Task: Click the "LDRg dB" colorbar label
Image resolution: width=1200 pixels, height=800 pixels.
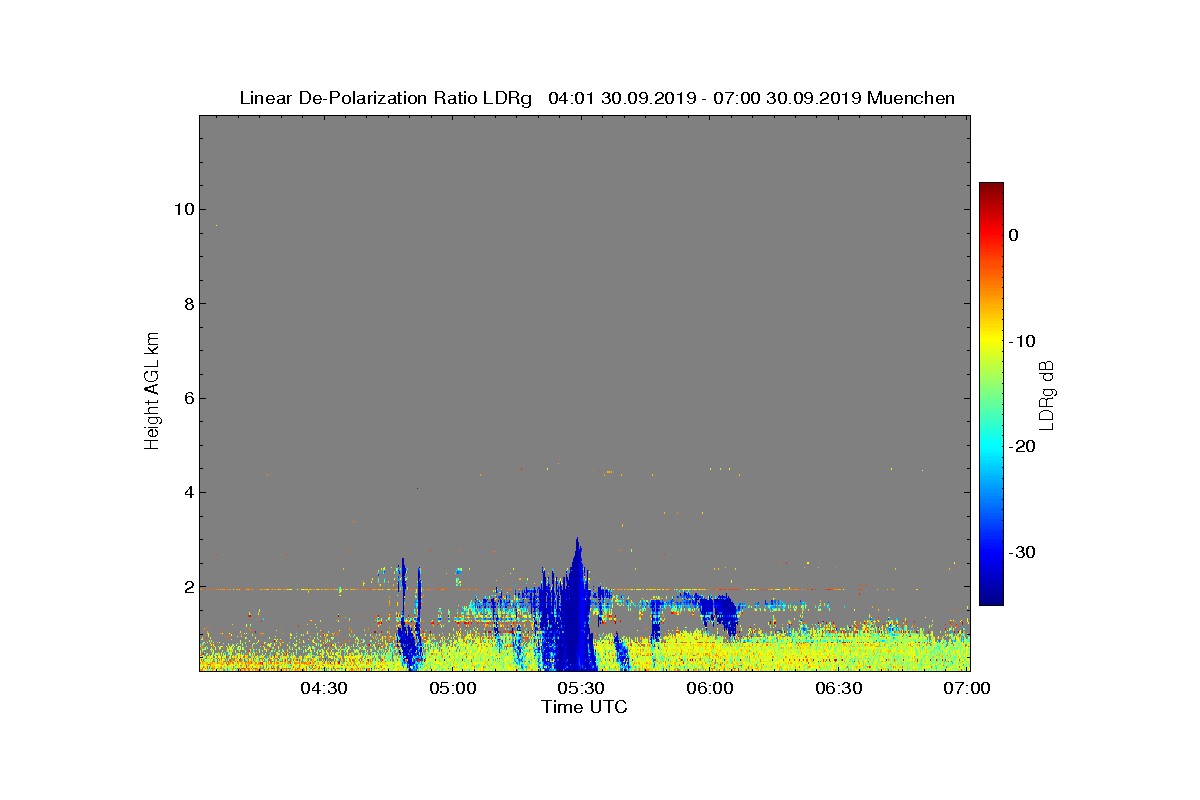Action: tap(1047, 394)
